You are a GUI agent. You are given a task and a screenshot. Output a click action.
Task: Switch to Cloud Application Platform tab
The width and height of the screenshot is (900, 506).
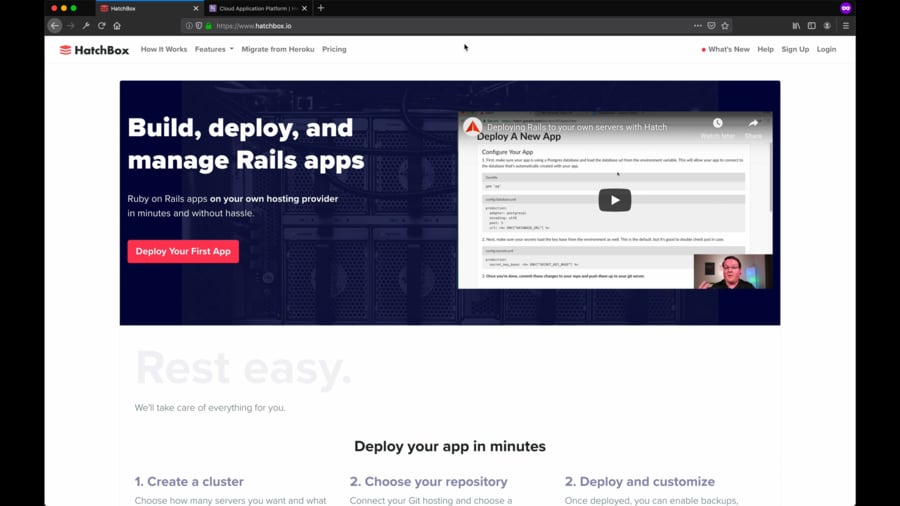(x=258, y=9)
